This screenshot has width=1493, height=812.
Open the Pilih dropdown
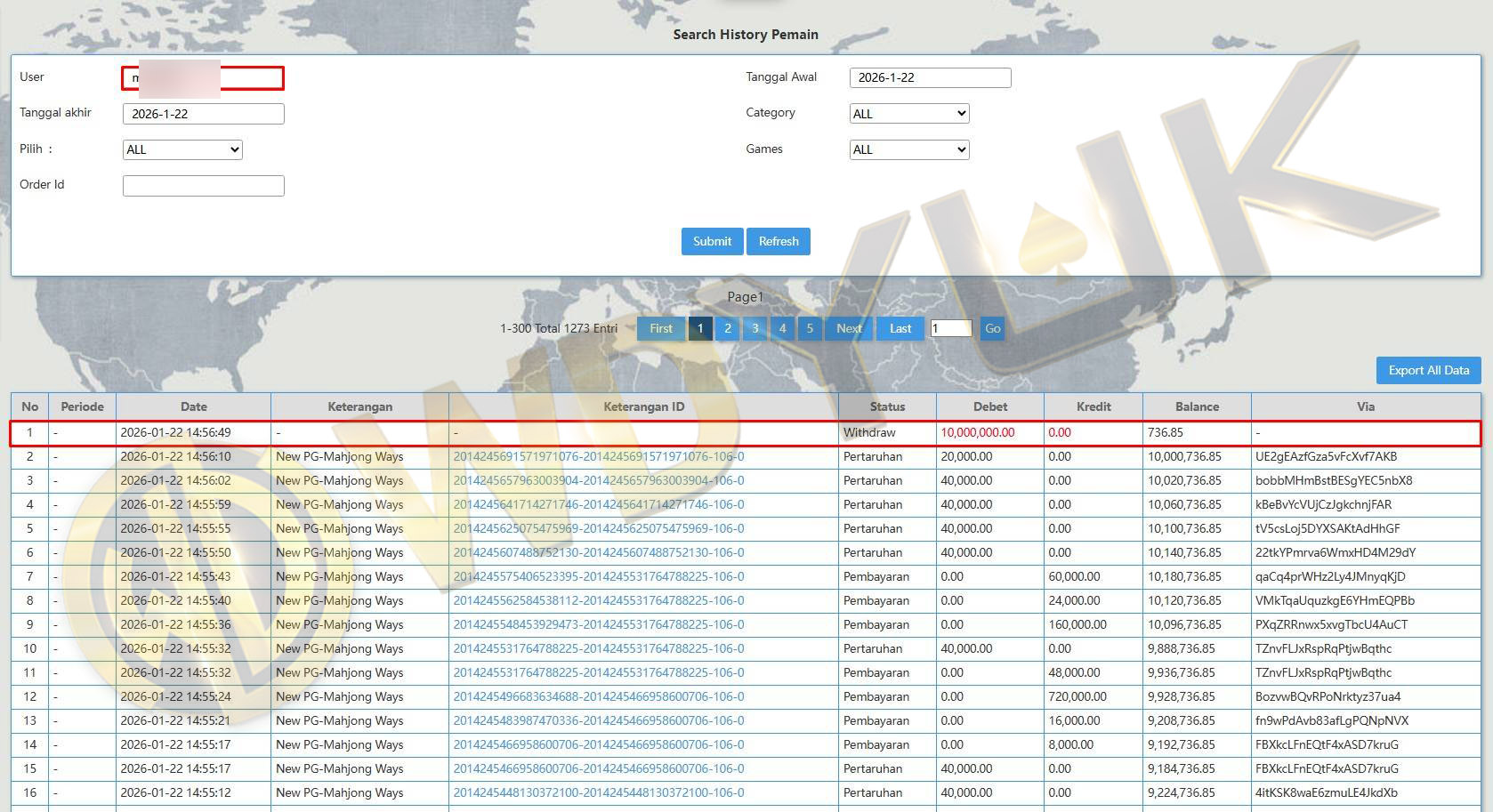(x=182, y=149)
